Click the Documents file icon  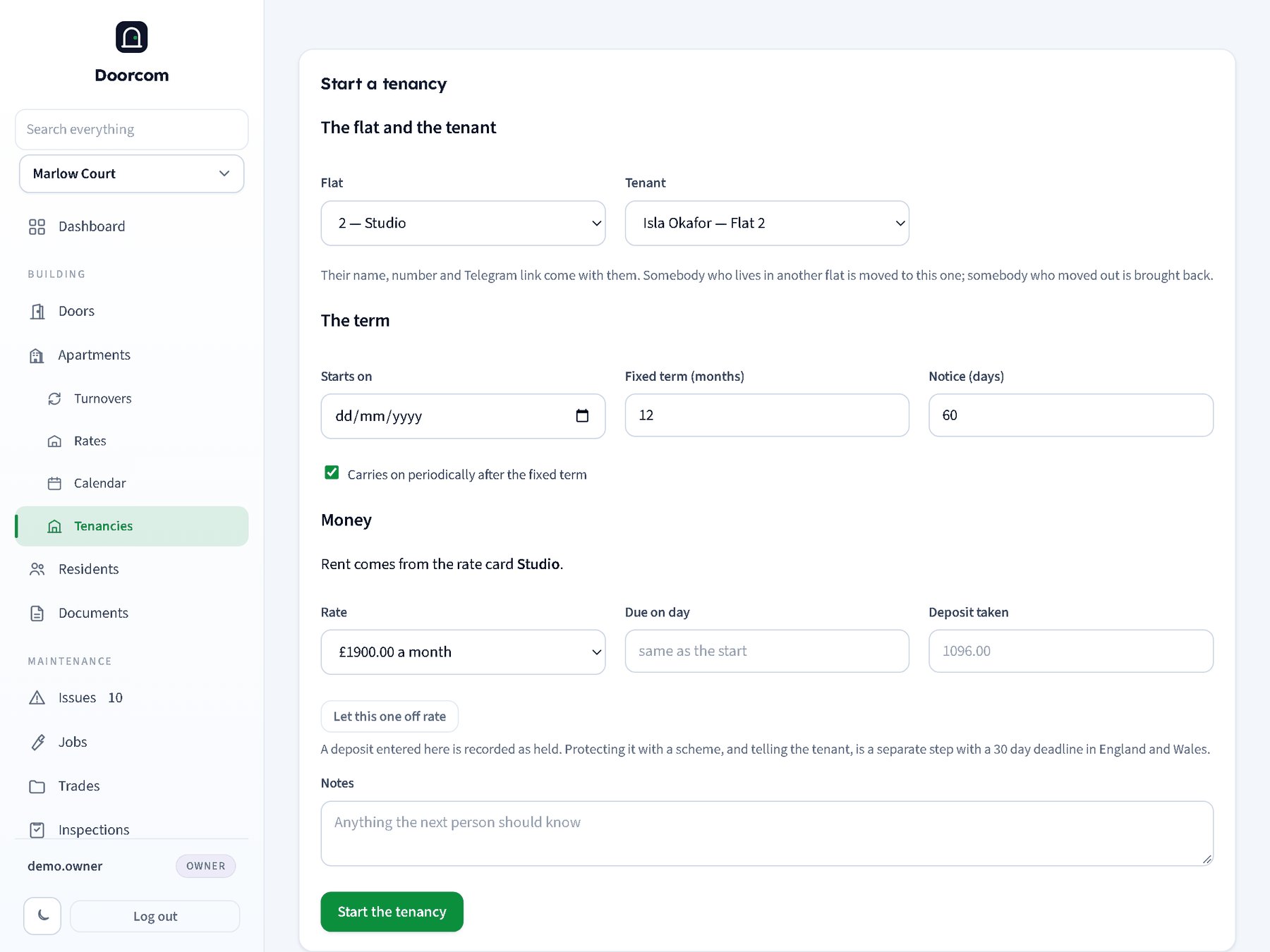[x=37, y=614]
